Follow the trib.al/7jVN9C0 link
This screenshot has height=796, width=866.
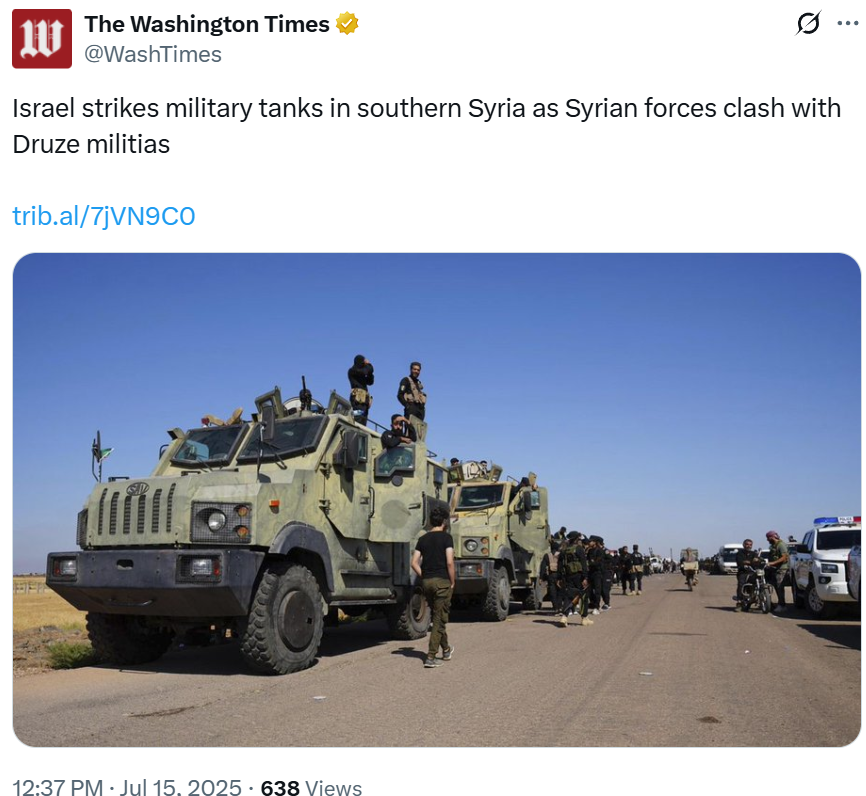click(104, 216)
